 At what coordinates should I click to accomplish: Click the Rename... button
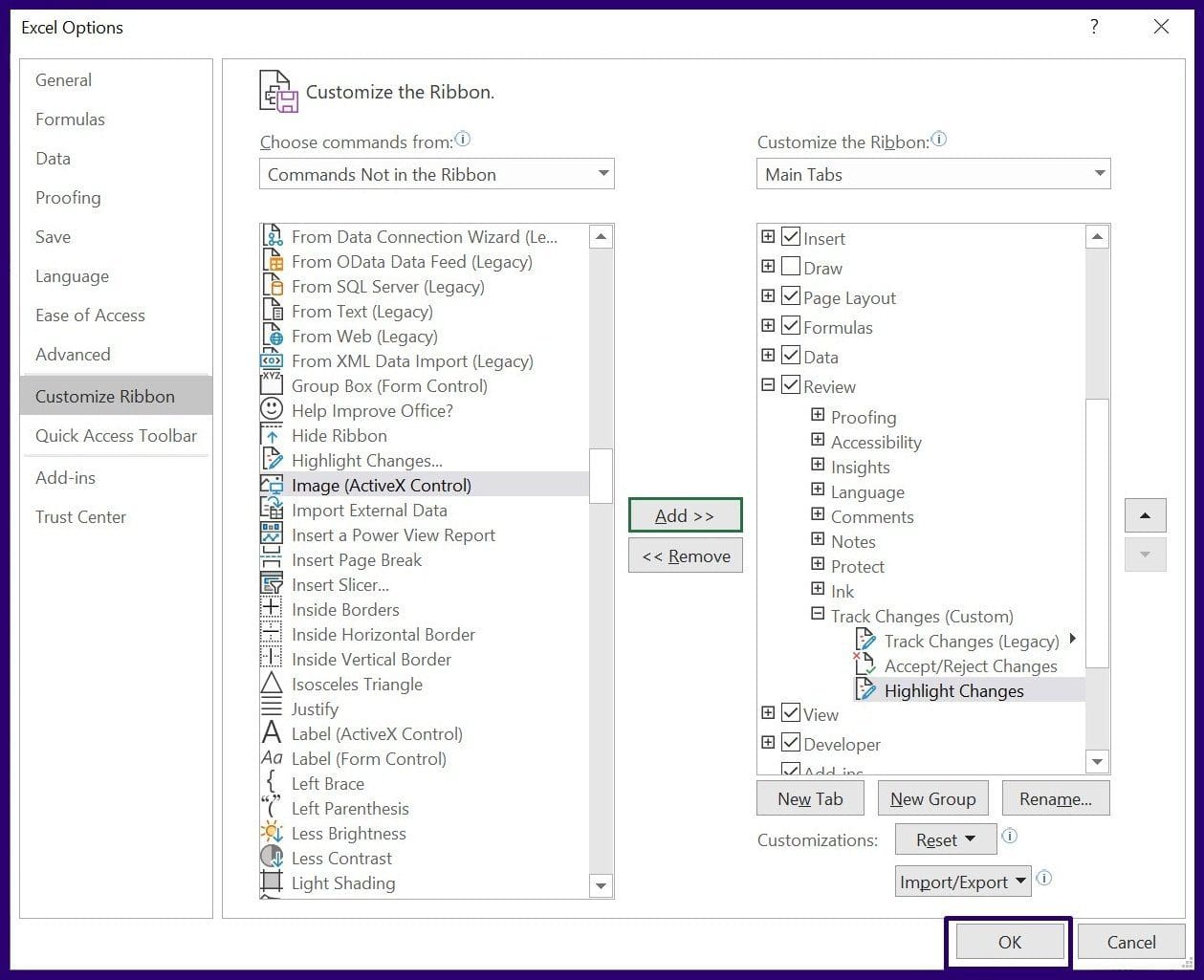click(x=1056, y=798)
